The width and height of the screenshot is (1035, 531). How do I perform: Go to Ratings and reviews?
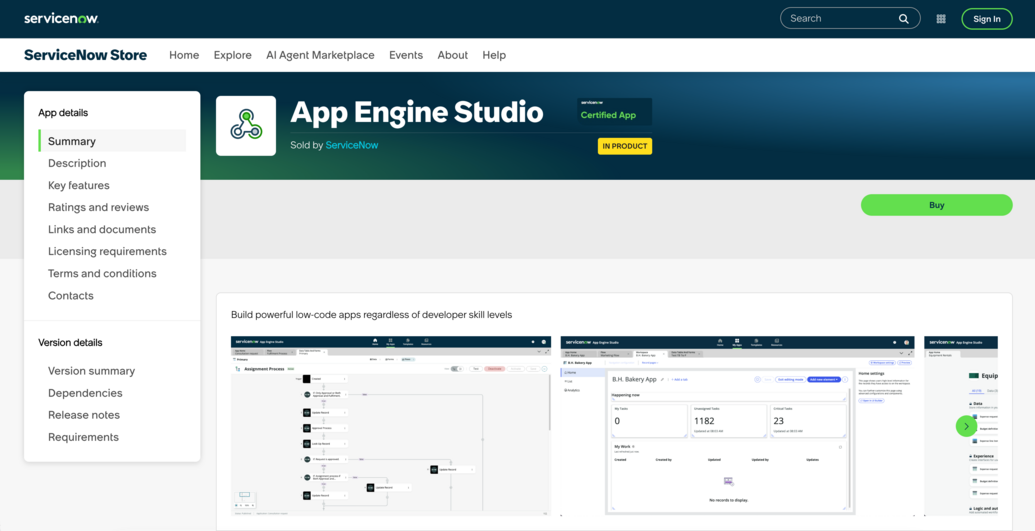pos(98,207)
